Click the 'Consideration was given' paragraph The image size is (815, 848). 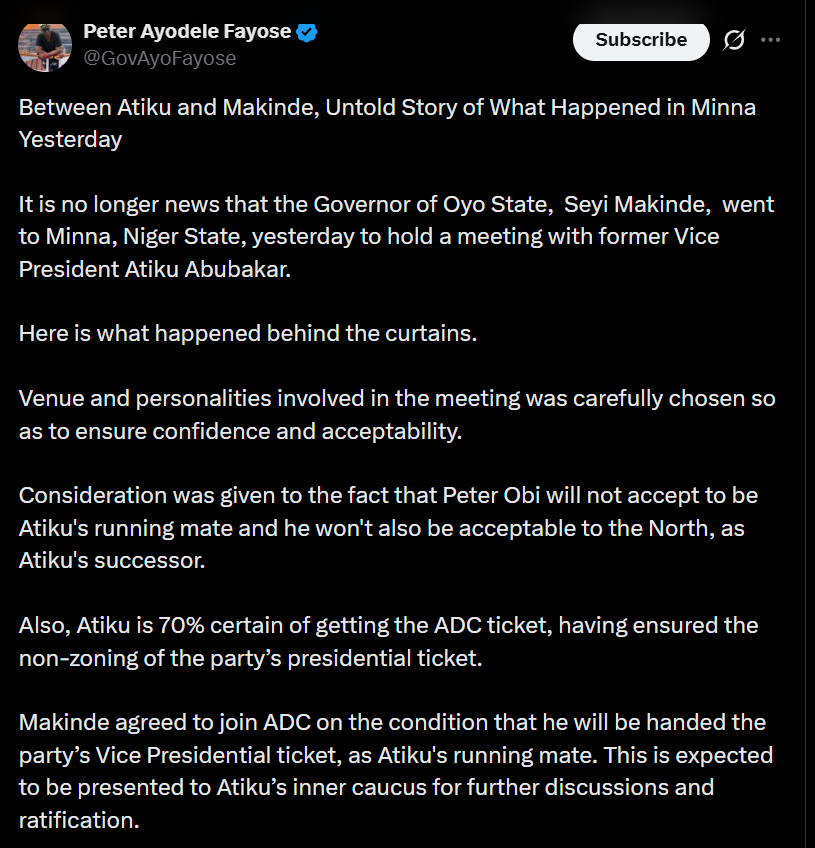pos(388,527)
